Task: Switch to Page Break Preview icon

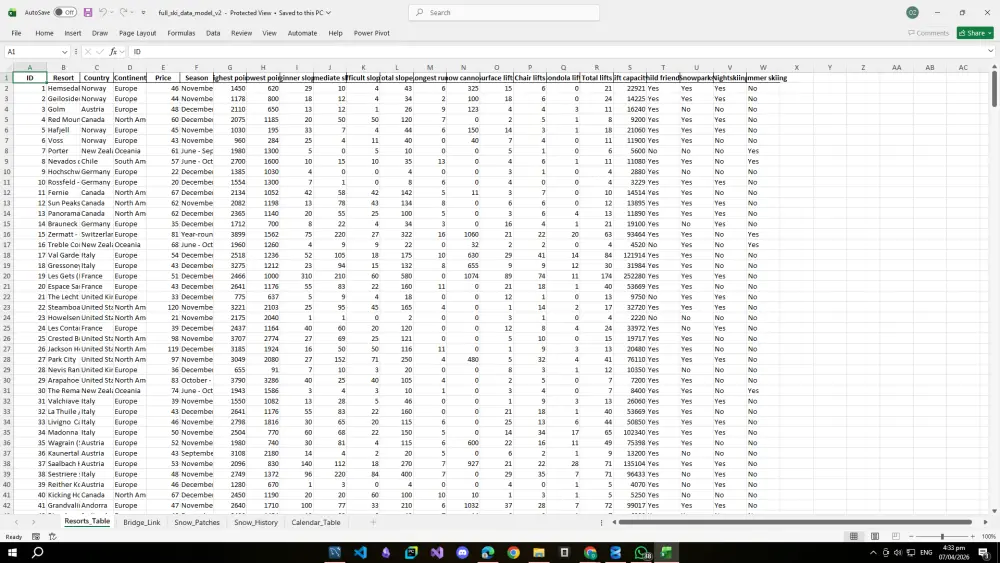Action: coord(895,536)
